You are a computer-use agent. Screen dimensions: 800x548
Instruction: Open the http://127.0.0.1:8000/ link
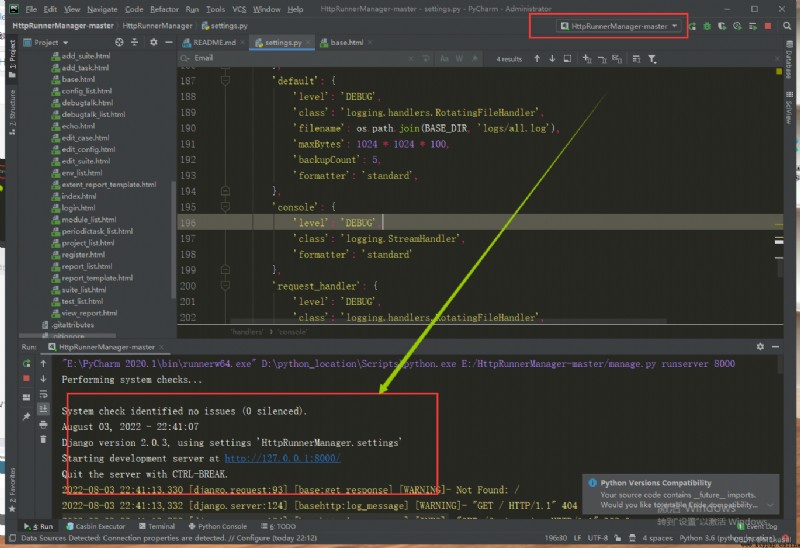(282, 458)
